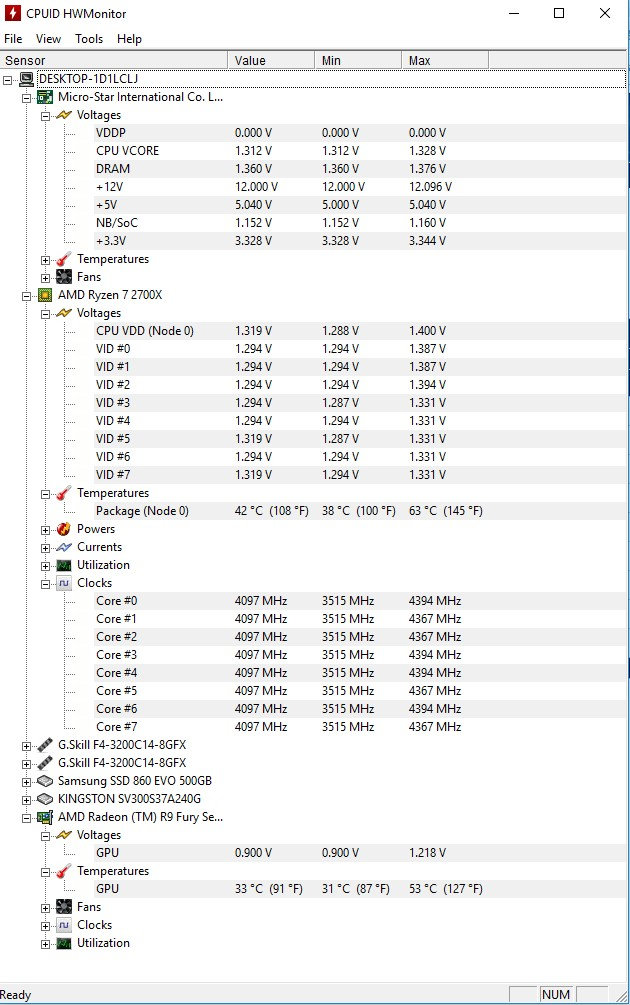Click the Ready status text
The height and width of the screenshot is (1005, 630).
(x=15, y=995)
